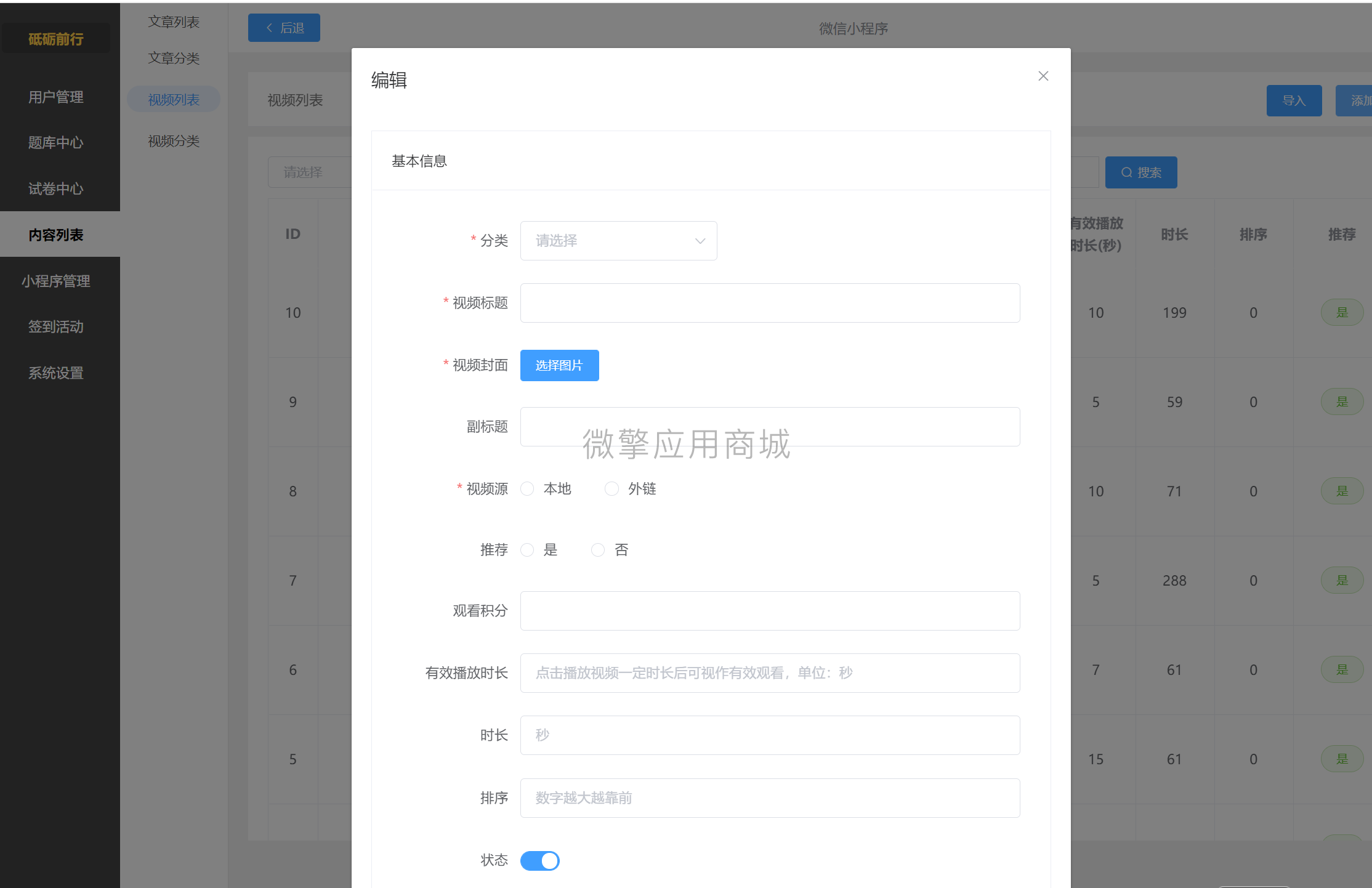The width and height of the screenshot is (1372, 888).
Task: Open 题库中心 in sidebar
Action: pyautogui.click(x=56, y=143)
